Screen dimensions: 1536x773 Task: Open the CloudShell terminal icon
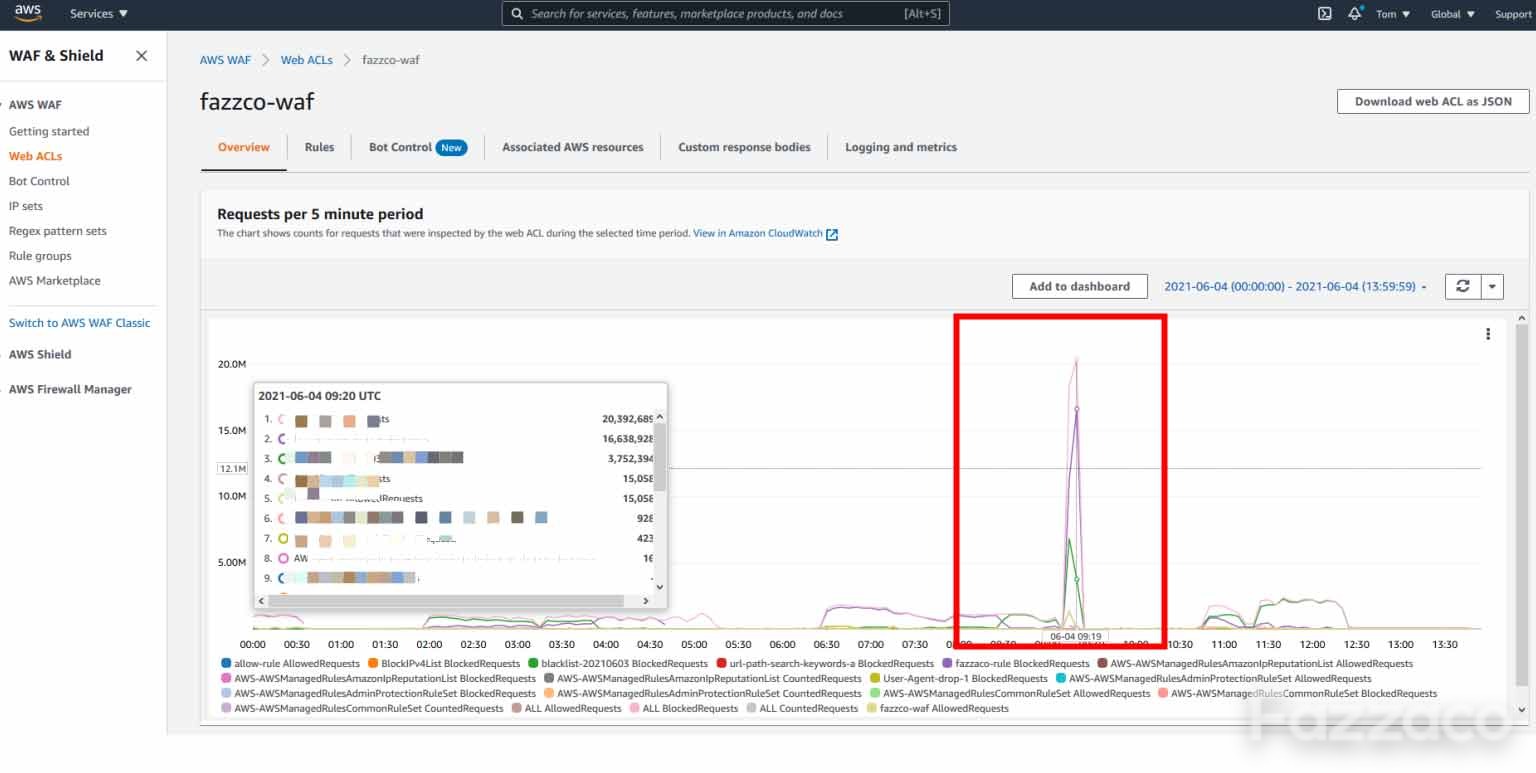click(1324, 14)
